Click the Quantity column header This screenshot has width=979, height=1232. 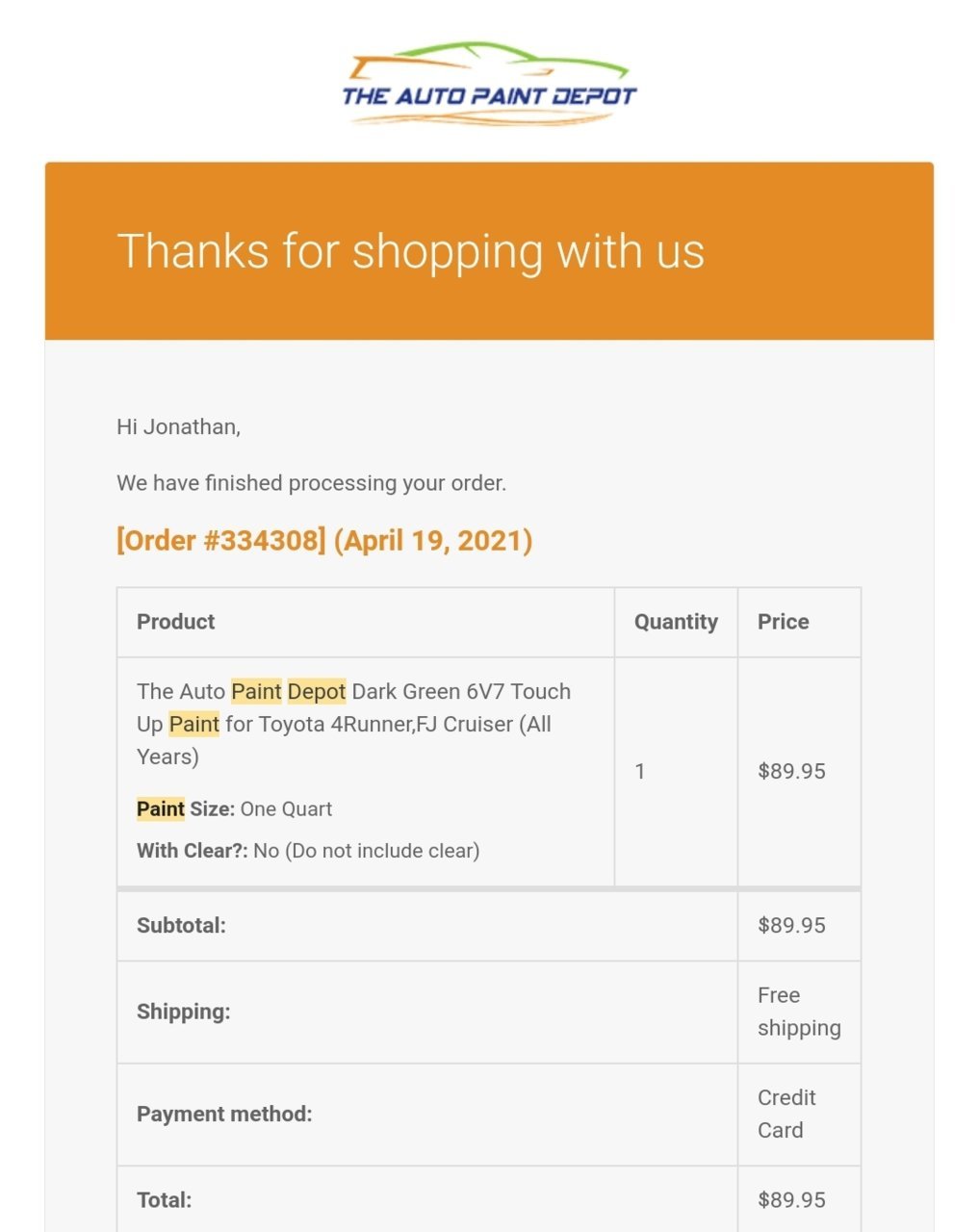(676, 622)
